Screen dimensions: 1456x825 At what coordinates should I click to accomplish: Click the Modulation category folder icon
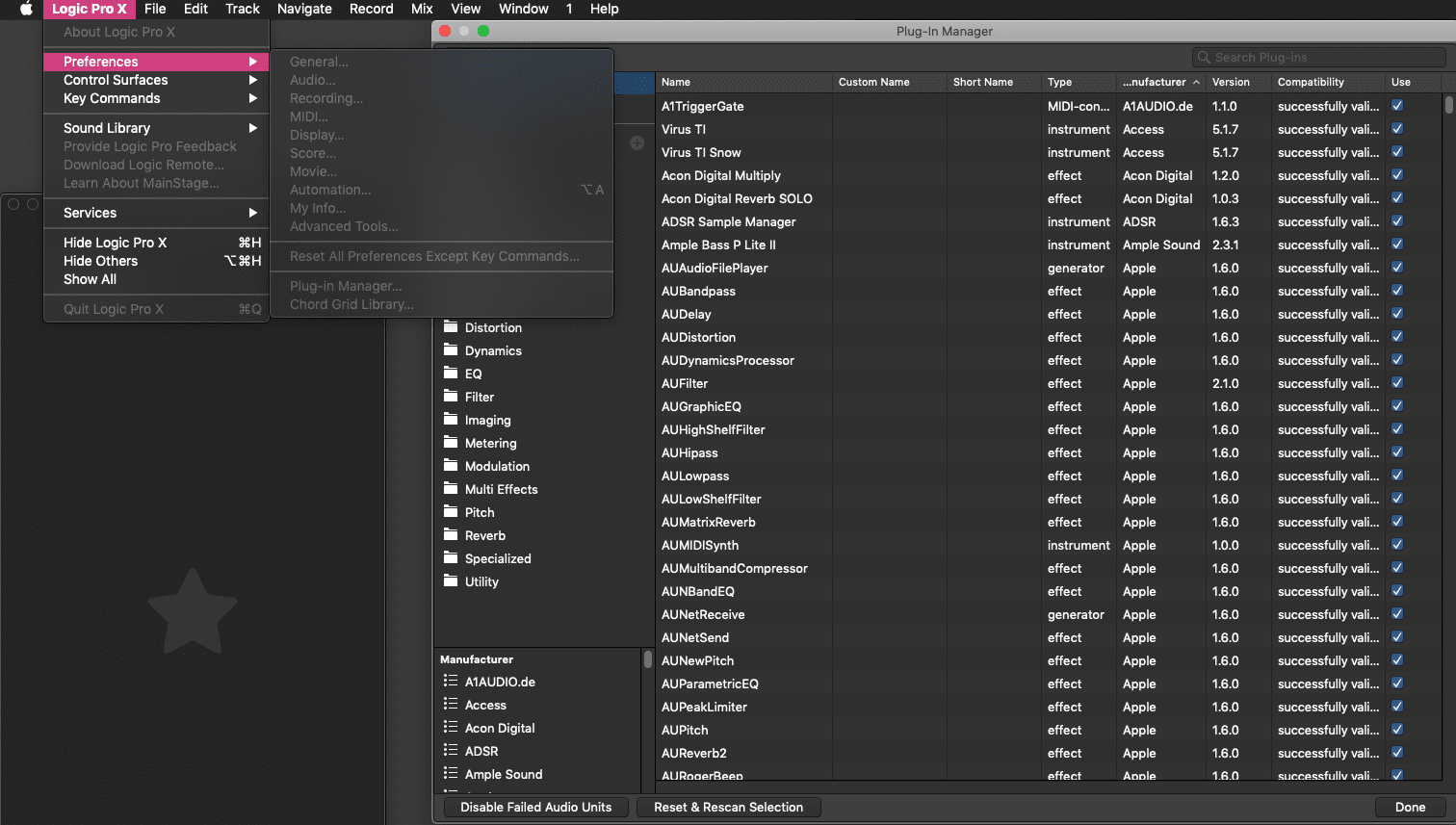(x=451, y=466)
